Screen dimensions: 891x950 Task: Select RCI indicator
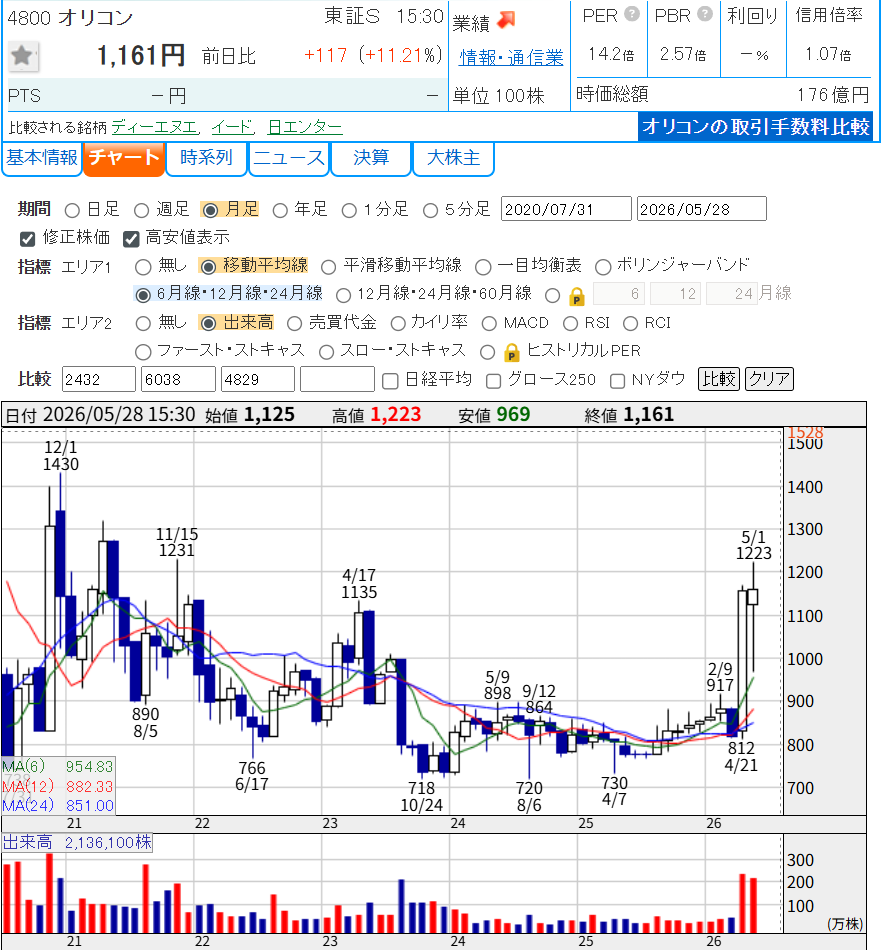click(630, 324)
